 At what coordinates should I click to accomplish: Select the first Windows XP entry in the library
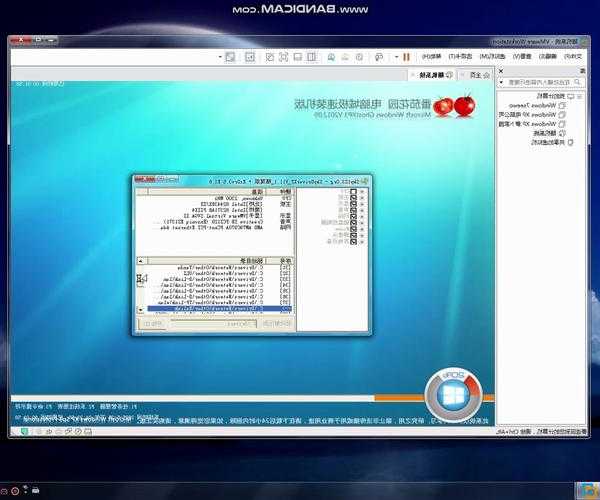[532, 114]
